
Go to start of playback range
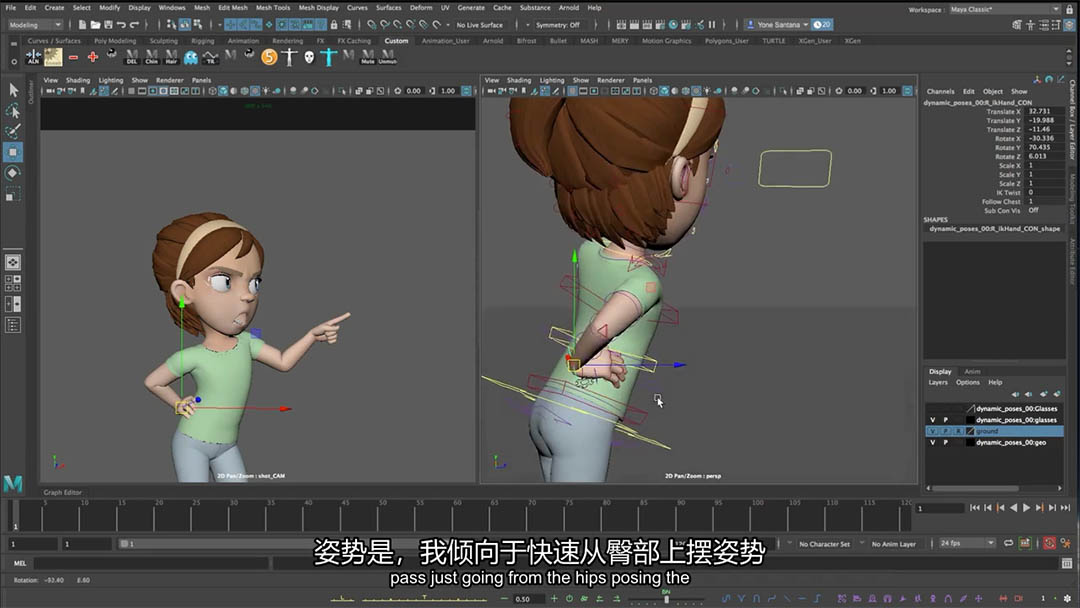coord(975,508)
